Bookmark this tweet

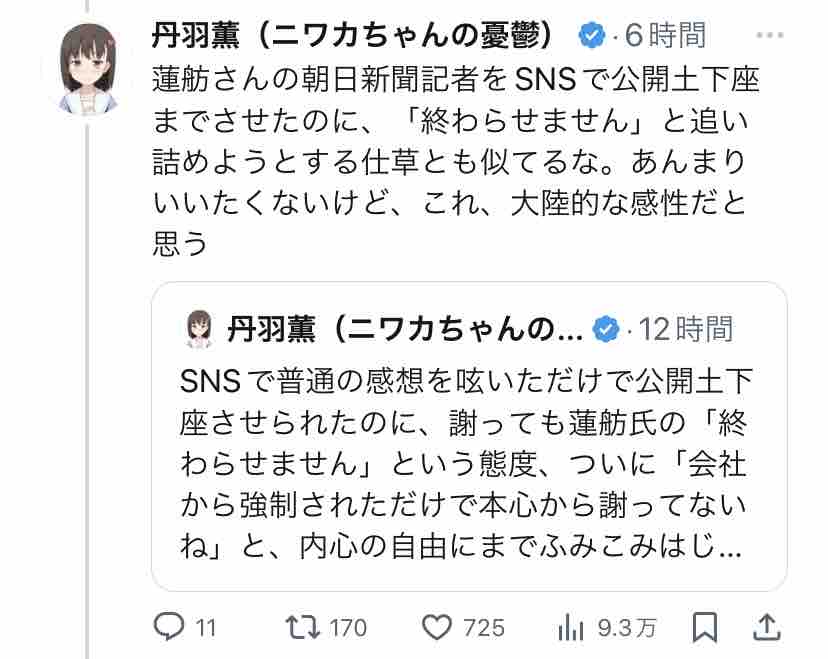pos(705,627)
